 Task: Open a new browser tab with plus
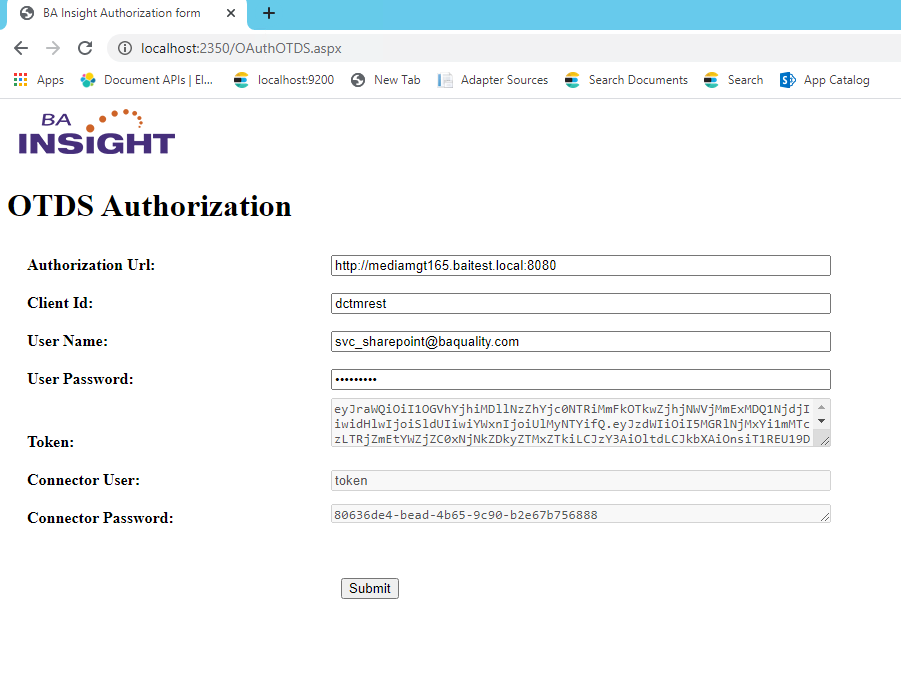[269, 13]
